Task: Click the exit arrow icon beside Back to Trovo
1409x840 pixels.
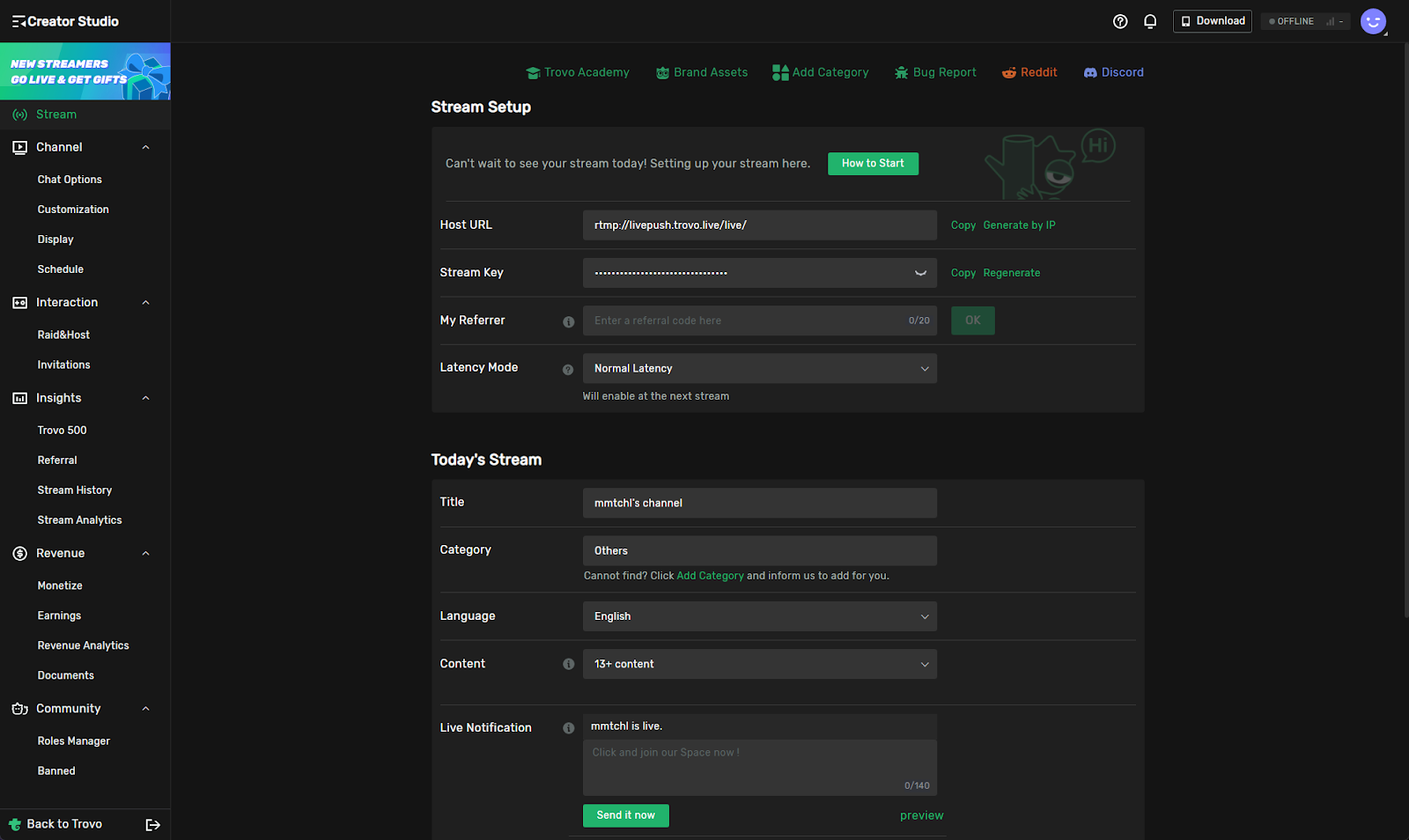Action: click(152, 825)
